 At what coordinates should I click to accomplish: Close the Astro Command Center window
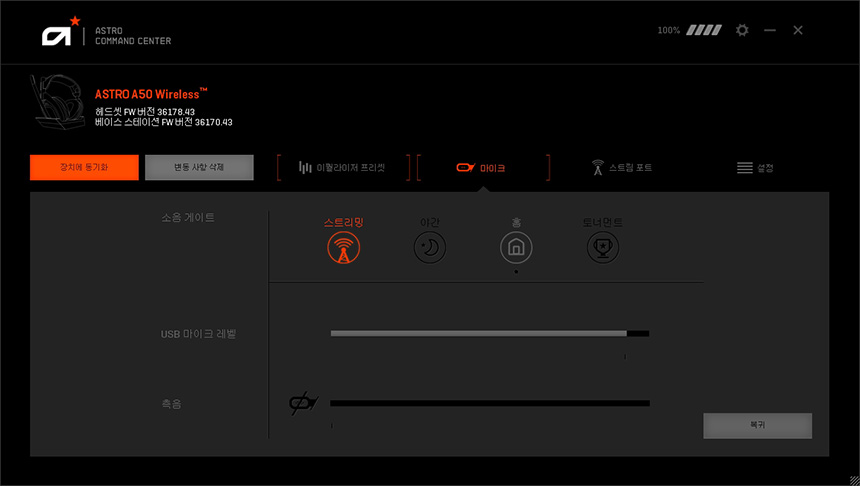[x=798, y=30]
